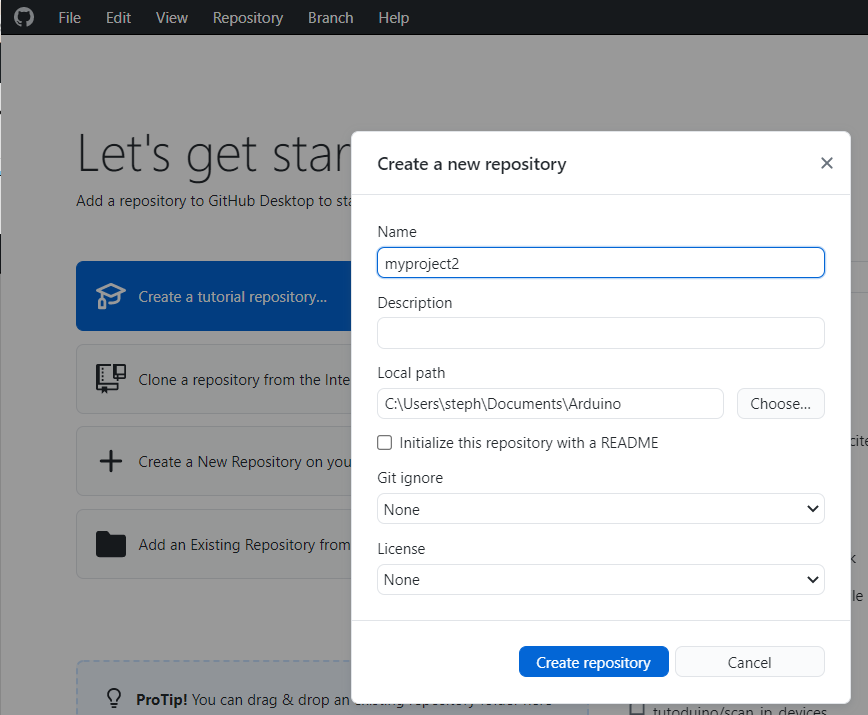Open the Edit menu
Image resolution: width=868 pixels, height=715 pixels.
[x=118, y=18]
